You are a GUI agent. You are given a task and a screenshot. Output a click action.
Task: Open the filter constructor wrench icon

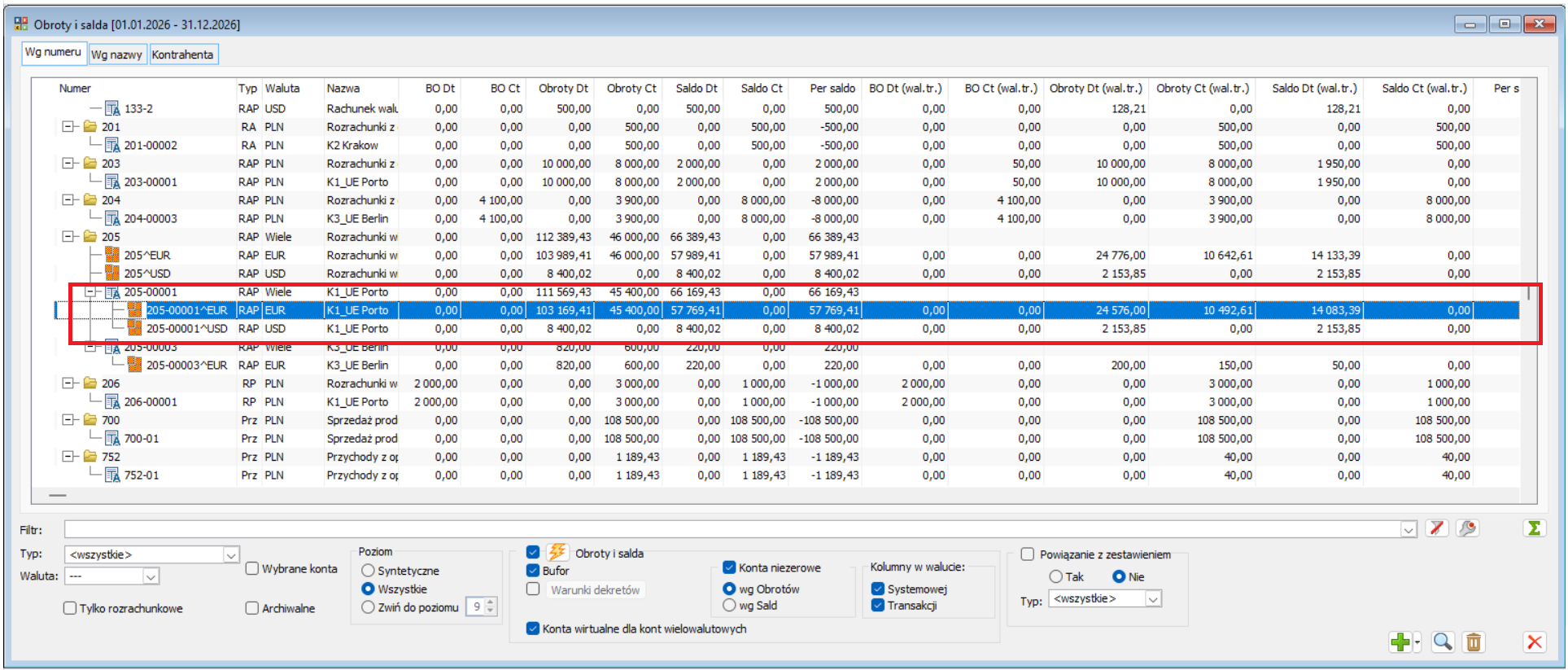pyautogui.click(x=1467, y=528)
